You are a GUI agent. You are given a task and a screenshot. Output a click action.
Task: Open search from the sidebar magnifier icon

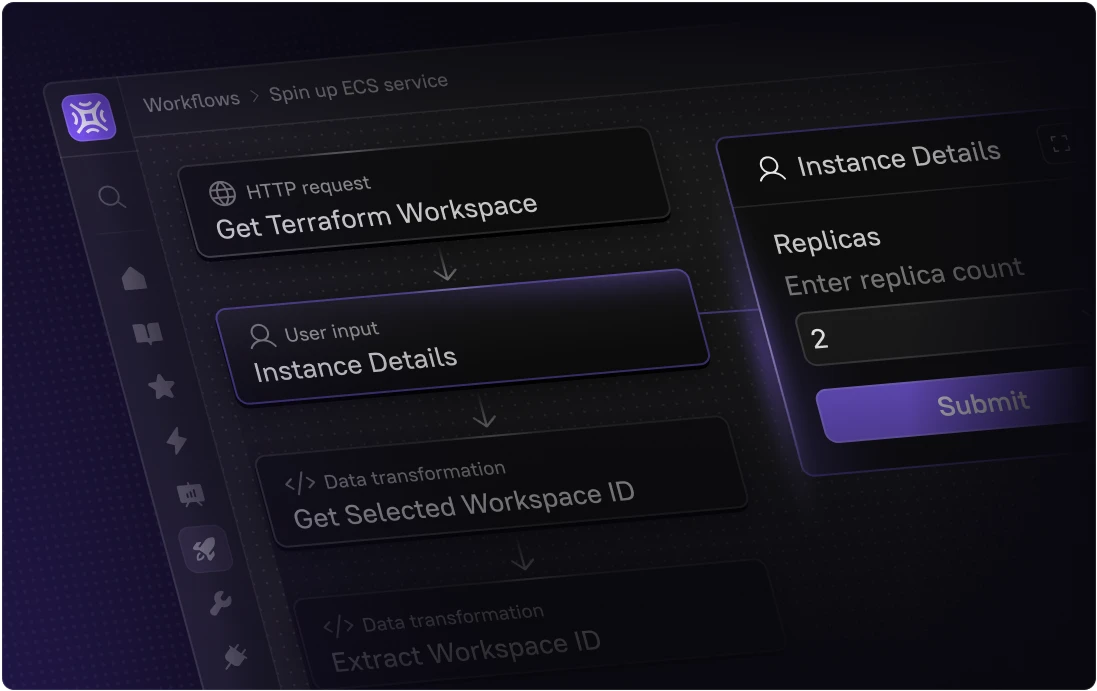pos(112,197)
